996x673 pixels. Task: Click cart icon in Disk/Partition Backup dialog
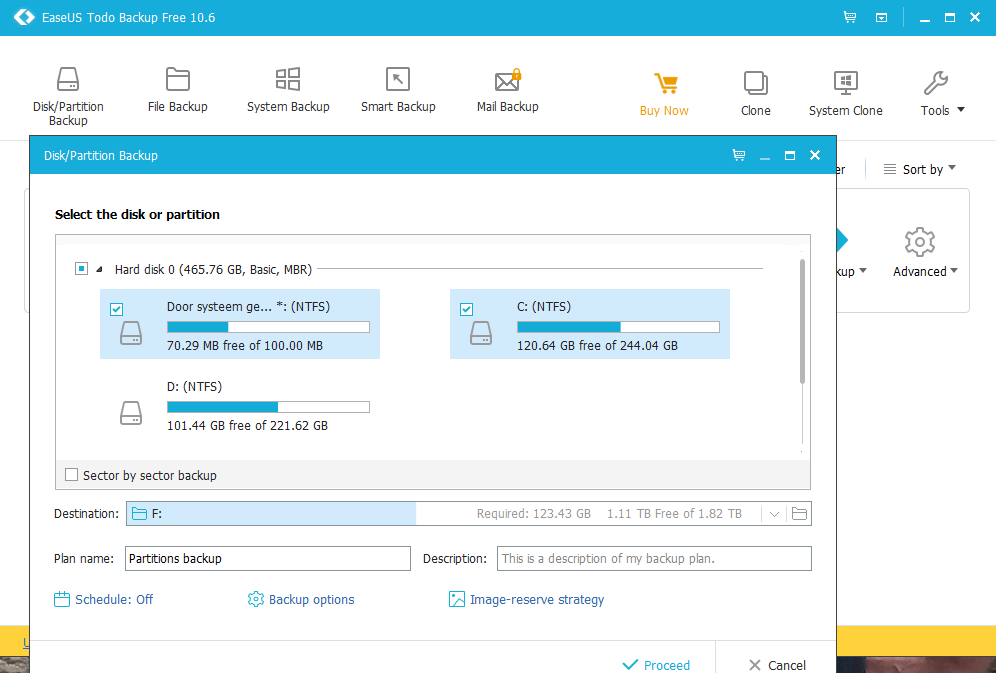[x=739, y=155]
